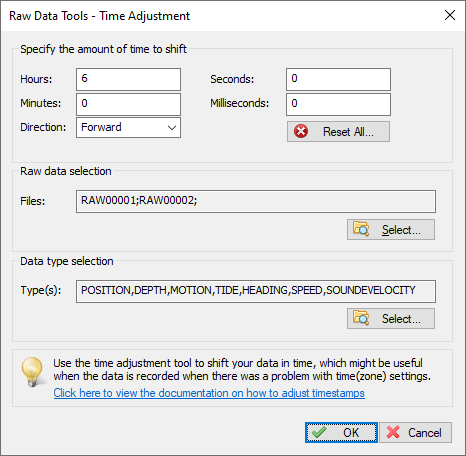Image resolution: width=466 pixels, height=456 pixels.
Task: Click the 'Raw data selection' group title
Action: click(66, 171)
